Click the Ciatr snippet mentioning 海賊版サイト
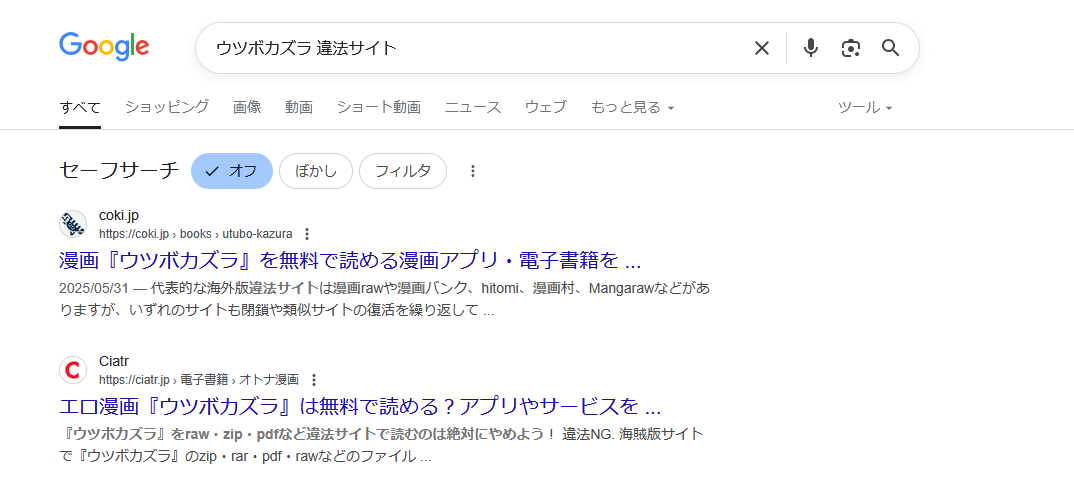This screenshot has height=490, width=1074. click(381, 445)
